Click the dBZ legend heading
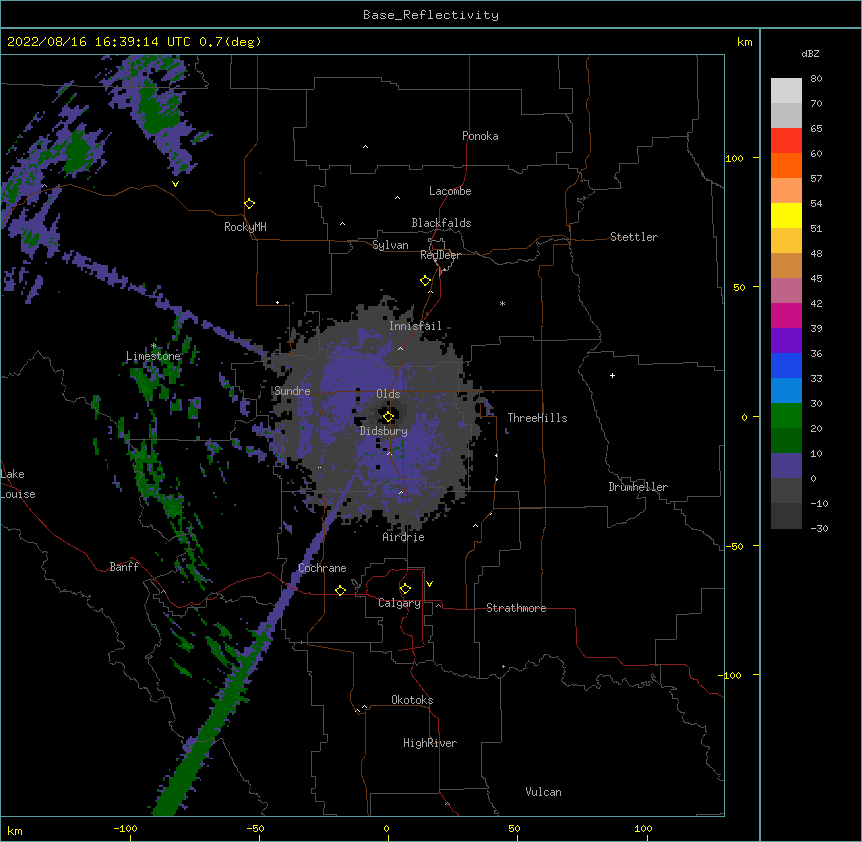862x842 pixels. tap(810, 54)
